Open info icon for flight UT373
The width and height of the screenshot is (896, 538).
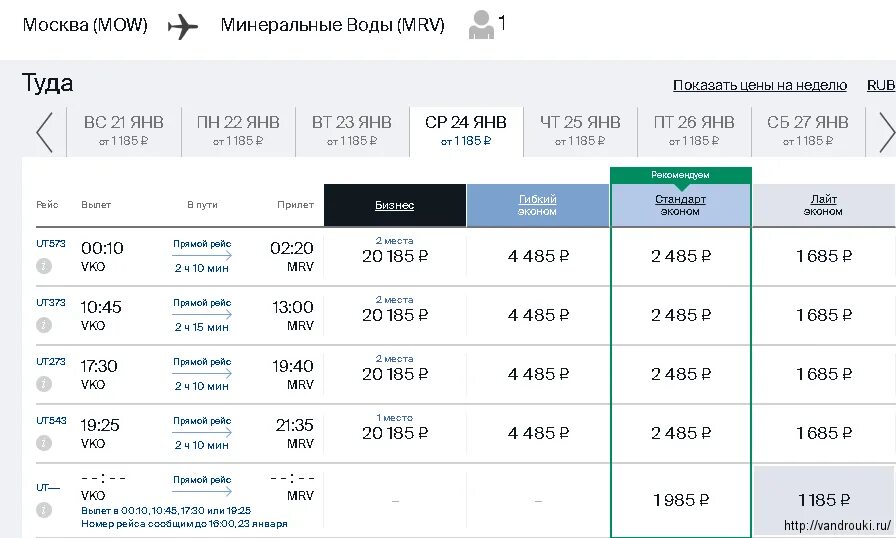[44, 325]
